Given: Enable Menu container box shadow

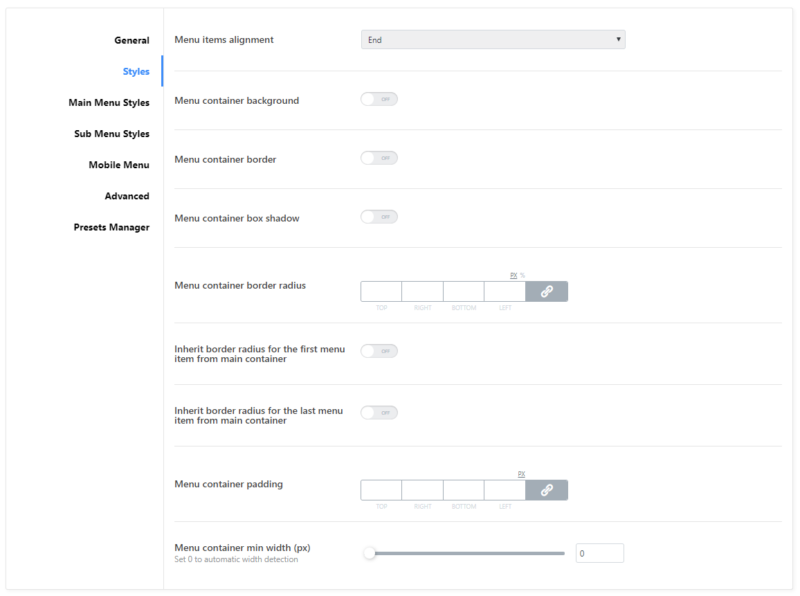Looking at the screenshot, I should pyautogui.click(x=379, y=216).
